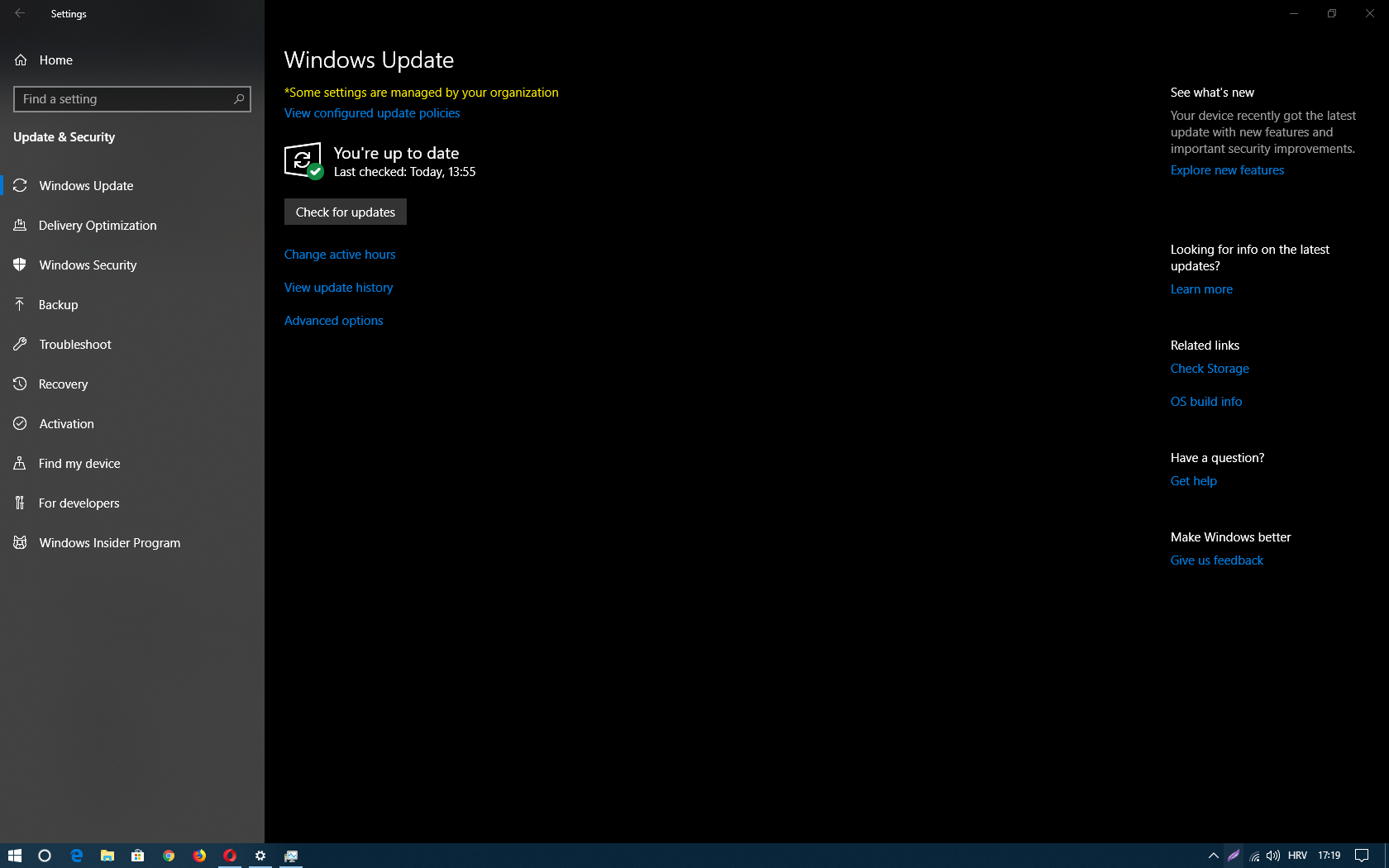The width and height of the screenshot is (1389, 868).
Task: Go to Windows Security page
Action: point(132,265)
